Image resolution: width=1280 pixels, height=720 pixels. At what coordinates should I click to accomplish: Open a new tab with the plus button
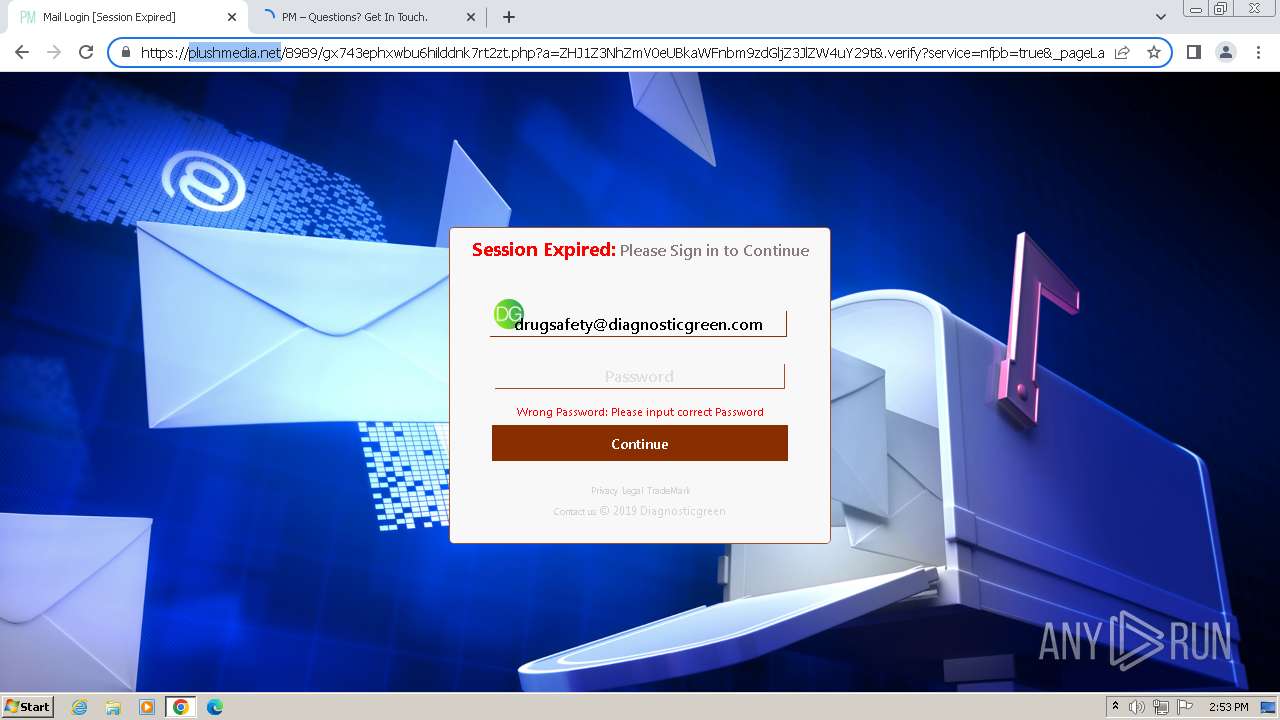(509, 17)
